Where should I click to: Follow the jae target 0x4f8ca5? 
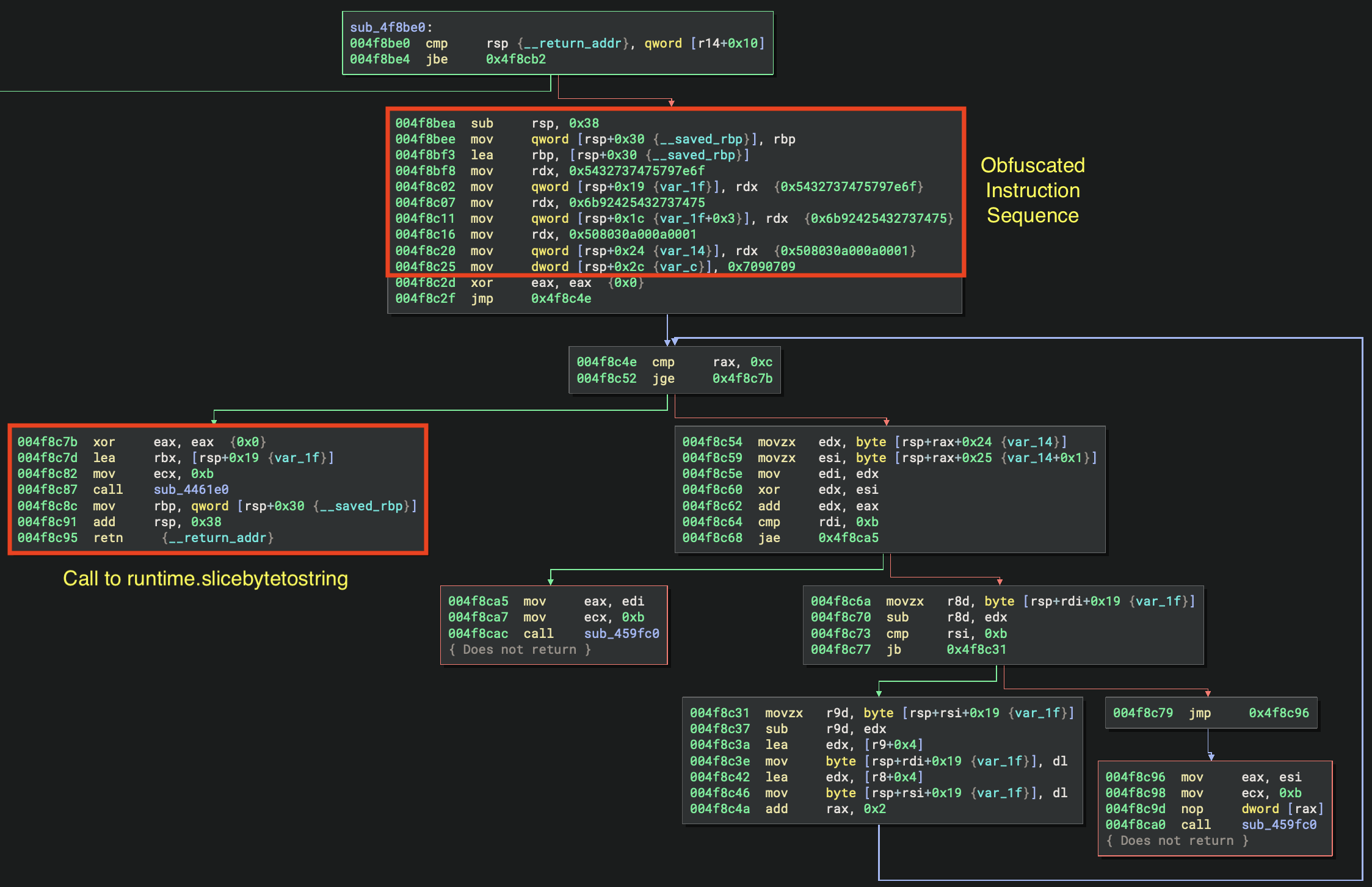click(848, 538)
